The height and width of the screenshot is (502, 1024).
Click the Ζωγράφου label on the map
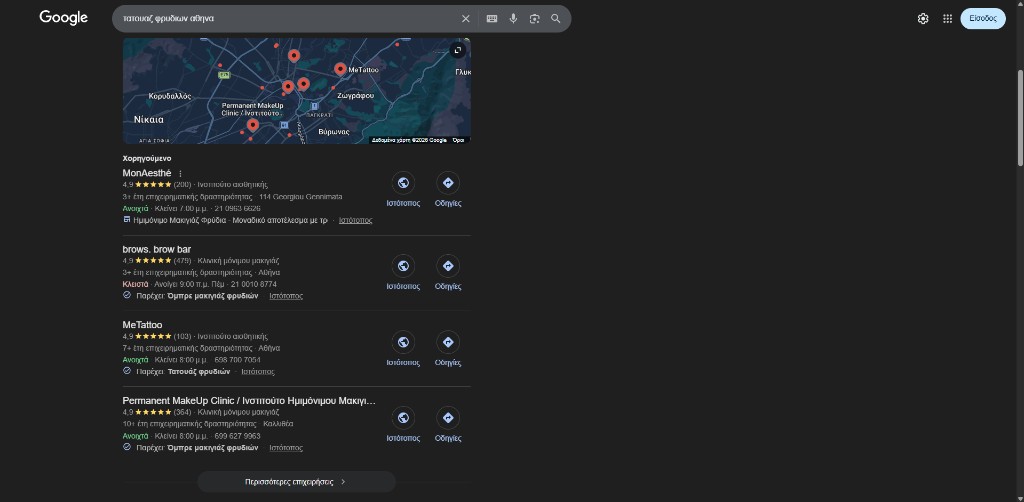coord(356,95)
